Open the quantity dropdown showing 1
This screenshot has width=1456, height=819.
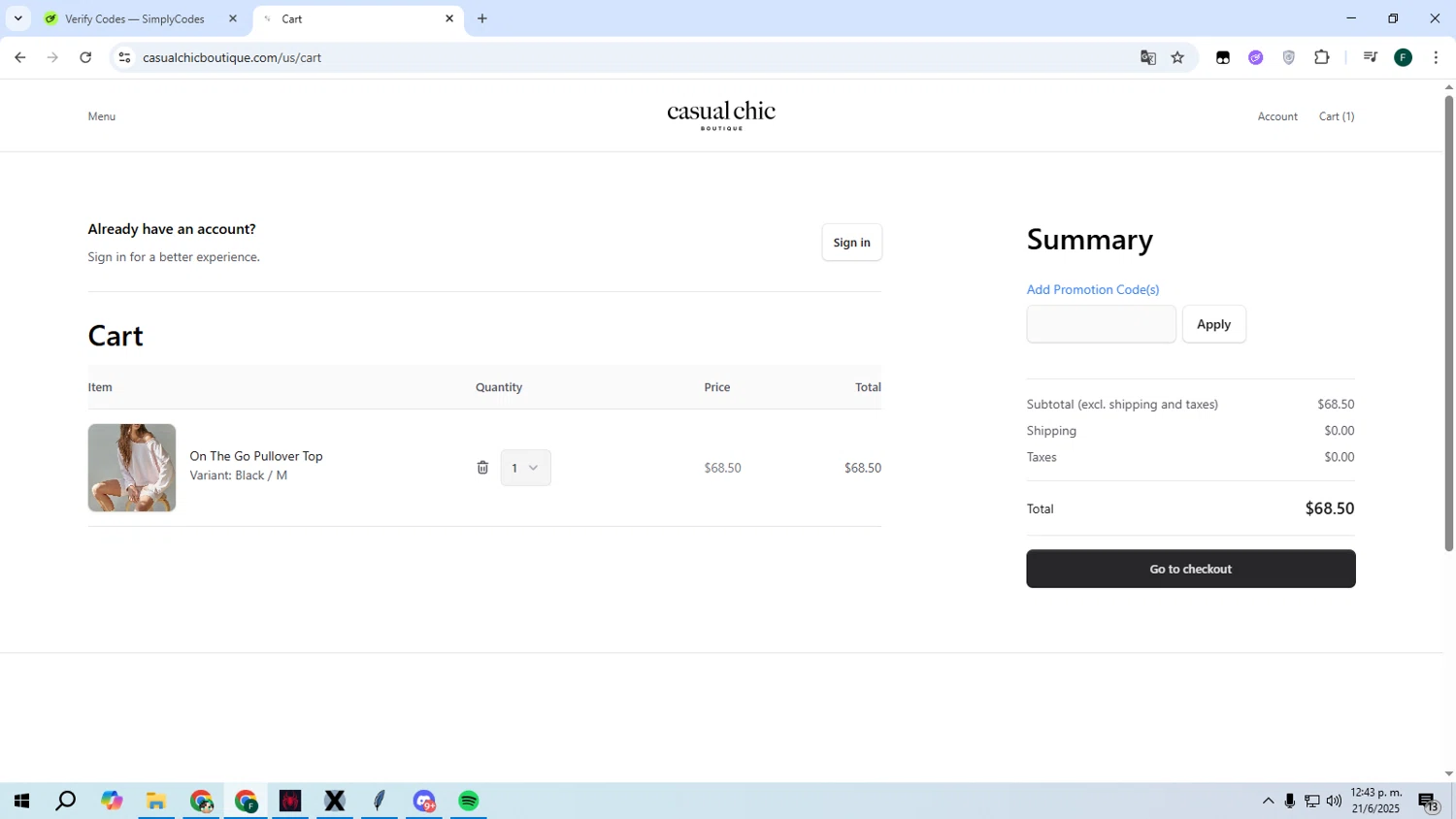pos(525,468)
